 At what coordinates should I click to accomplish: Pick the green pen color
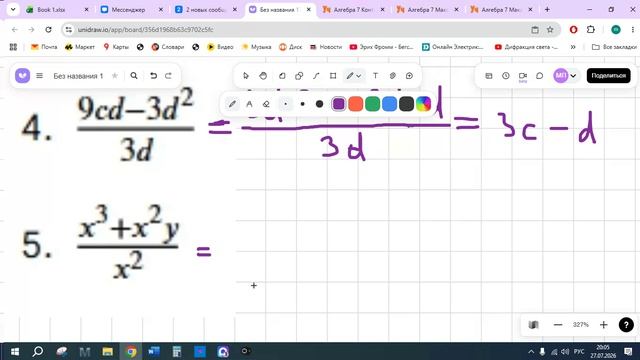click(x=372, y=104)
